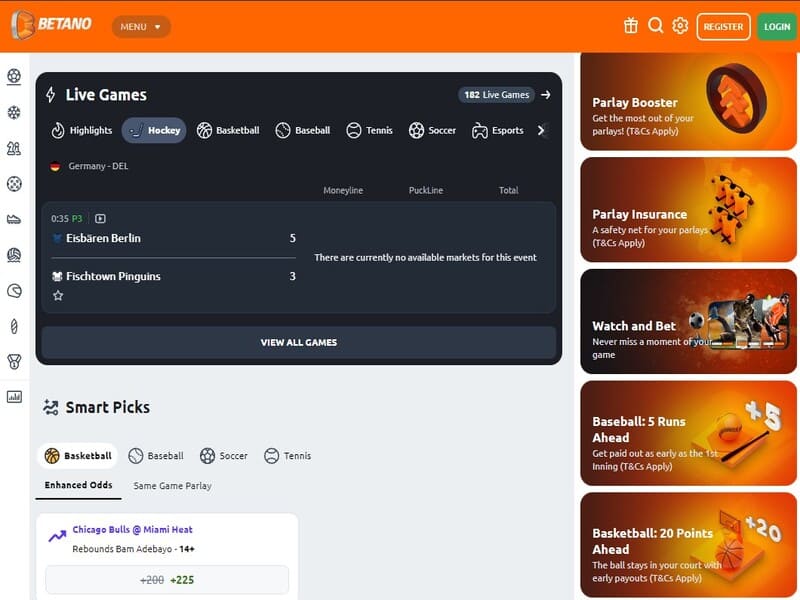This screenshot has width=800, height=600.
Task: Click the statistics chart icon in sidebar
Action: point(14,396)
